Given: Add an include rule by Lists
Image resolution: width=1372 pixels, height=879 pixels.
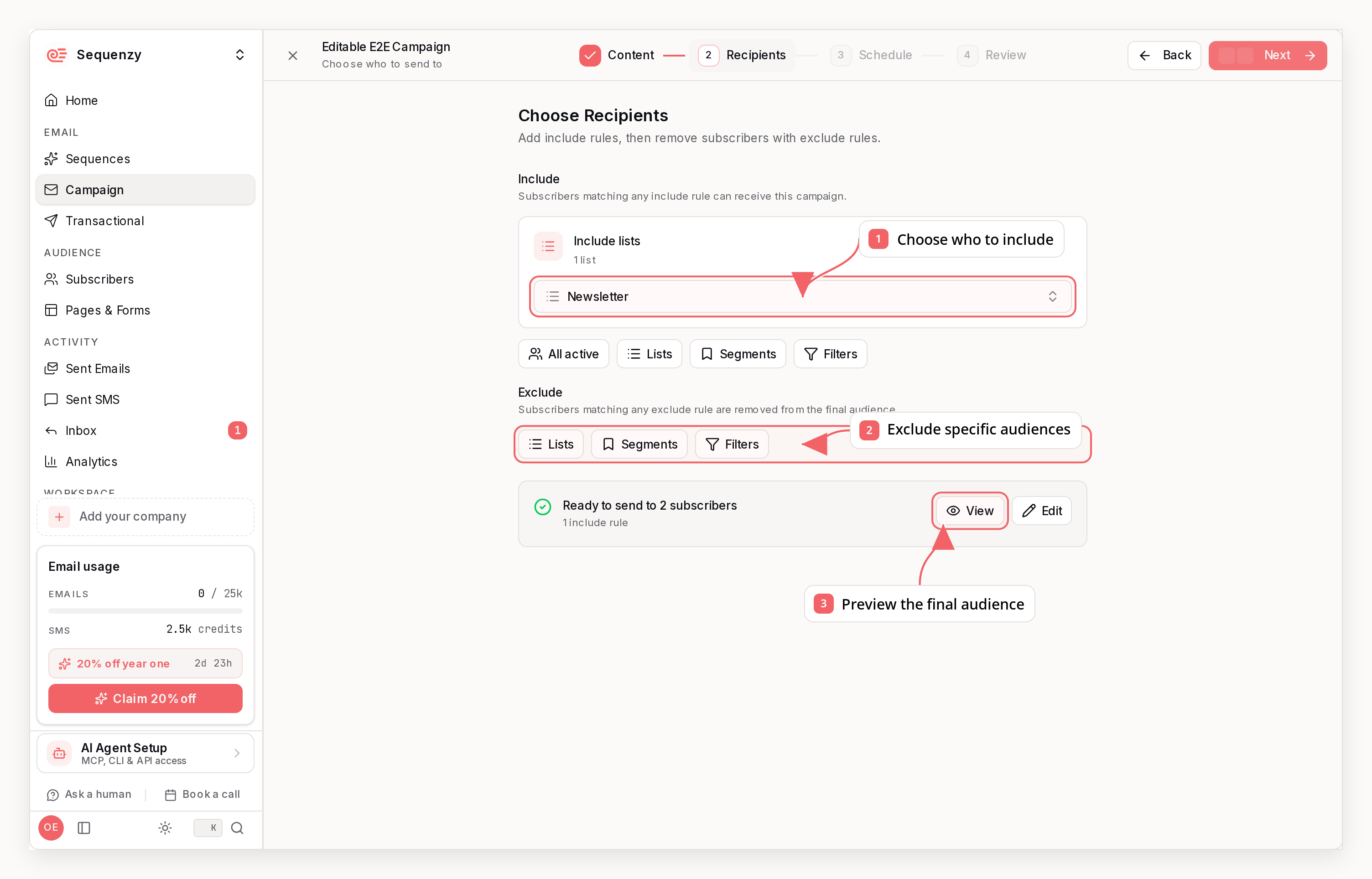Looking at the screenshot, I should pos(649,354).
